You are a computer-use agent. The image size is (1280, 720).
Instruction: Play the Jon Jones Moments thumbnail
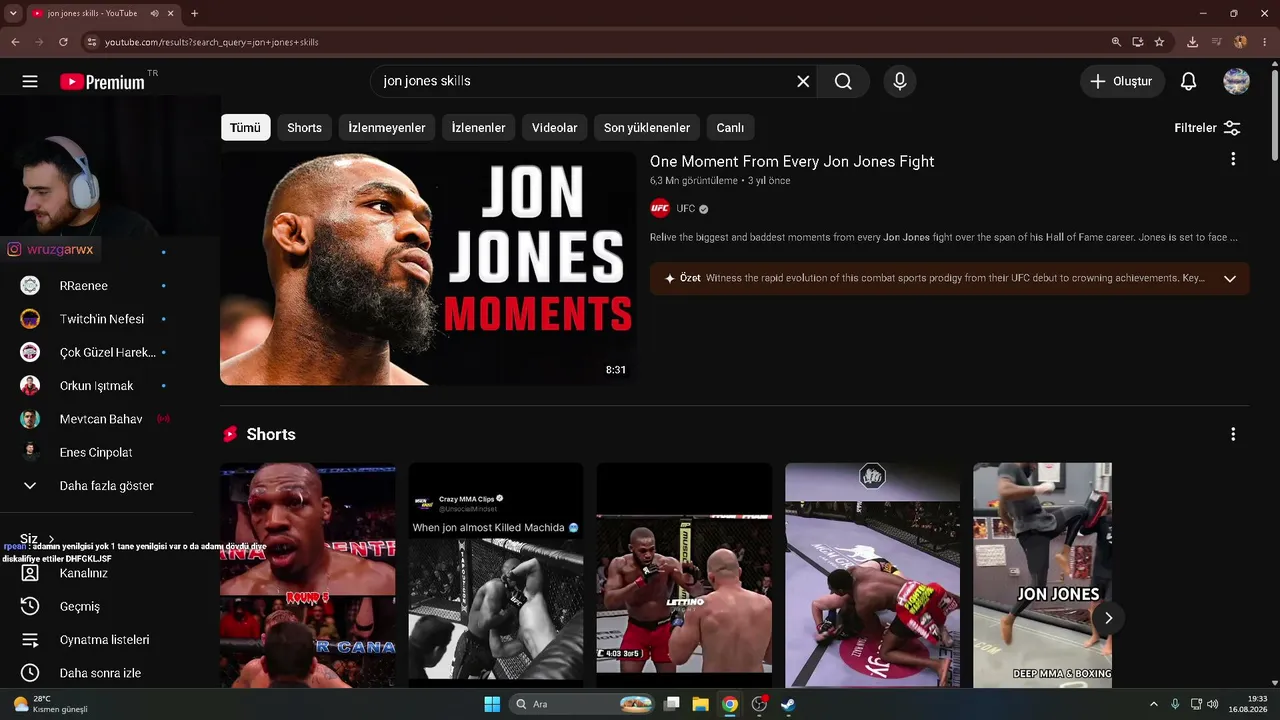428,267
